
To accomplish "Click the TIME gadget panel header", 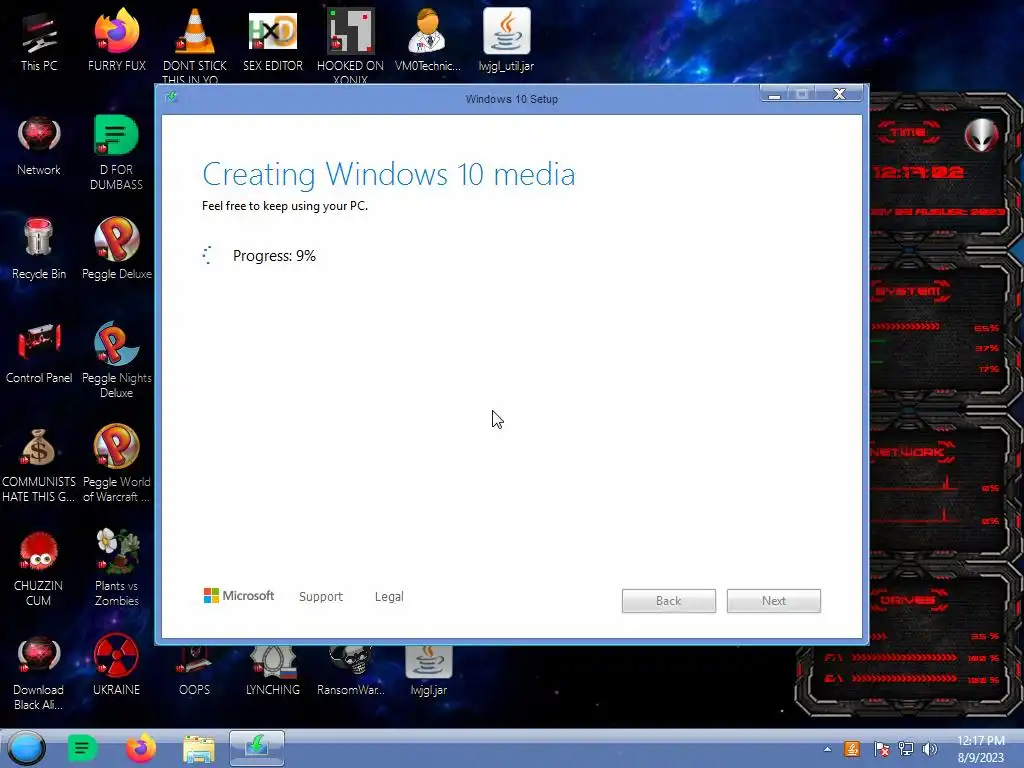I will click(908, 133).
